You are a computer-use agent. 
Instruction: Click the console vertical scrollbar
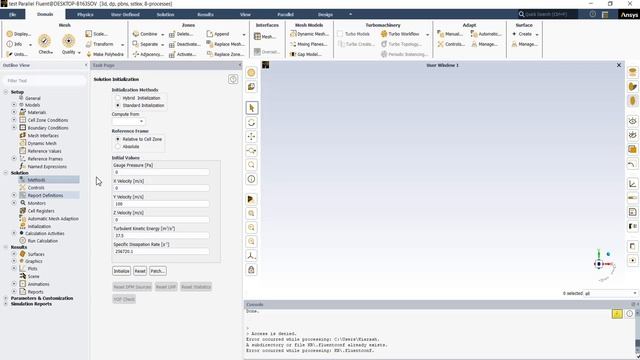637,333
